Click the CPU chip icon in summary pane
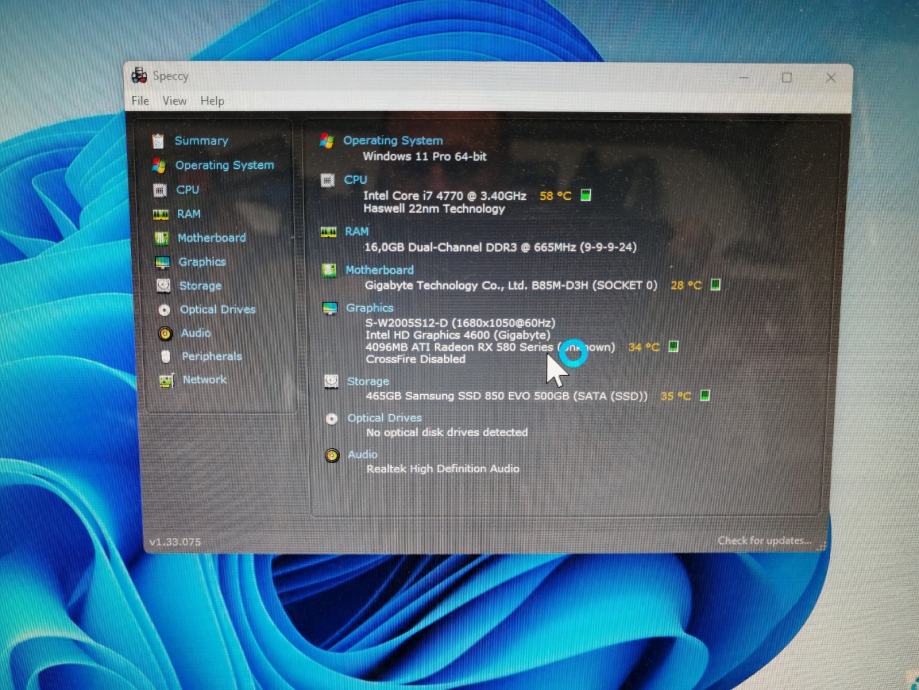The image size is (919, 690). tap(328, 180)
